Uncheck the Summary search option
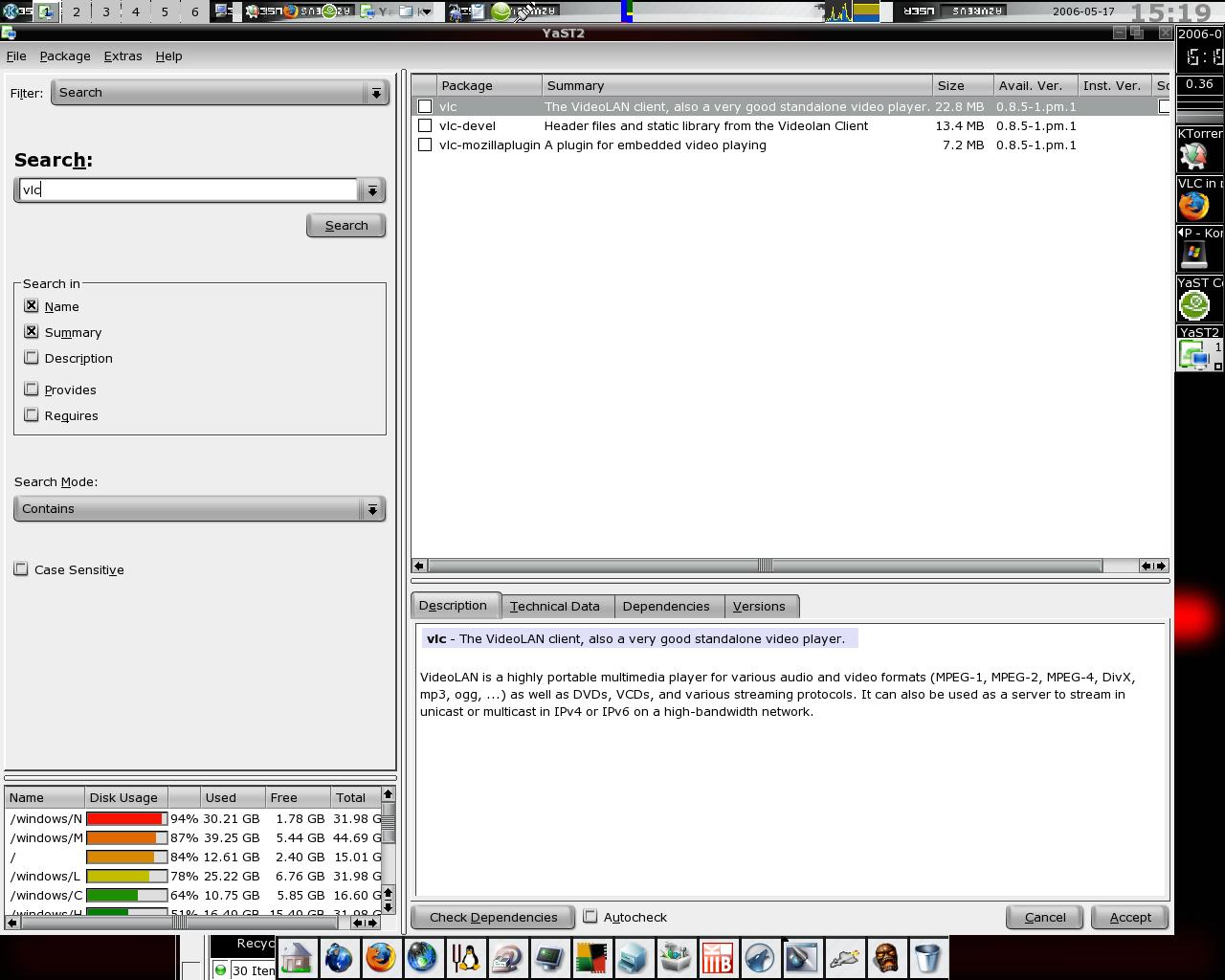 32,332
